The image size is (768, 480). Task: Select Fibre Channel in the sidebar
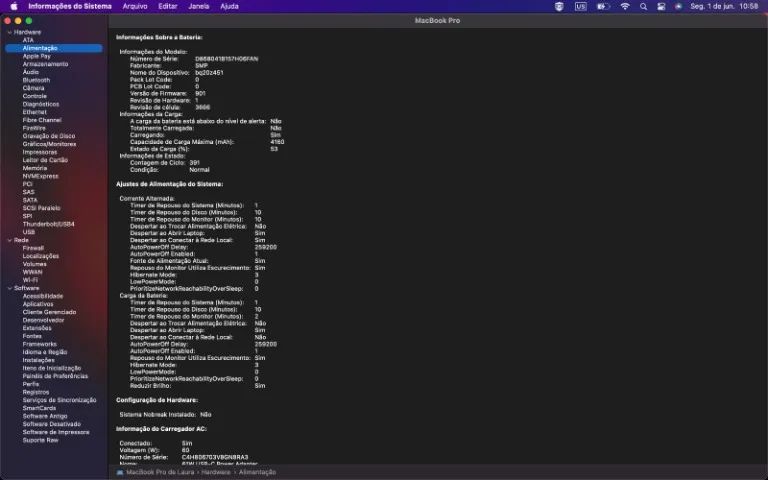(x=42, y=120)
